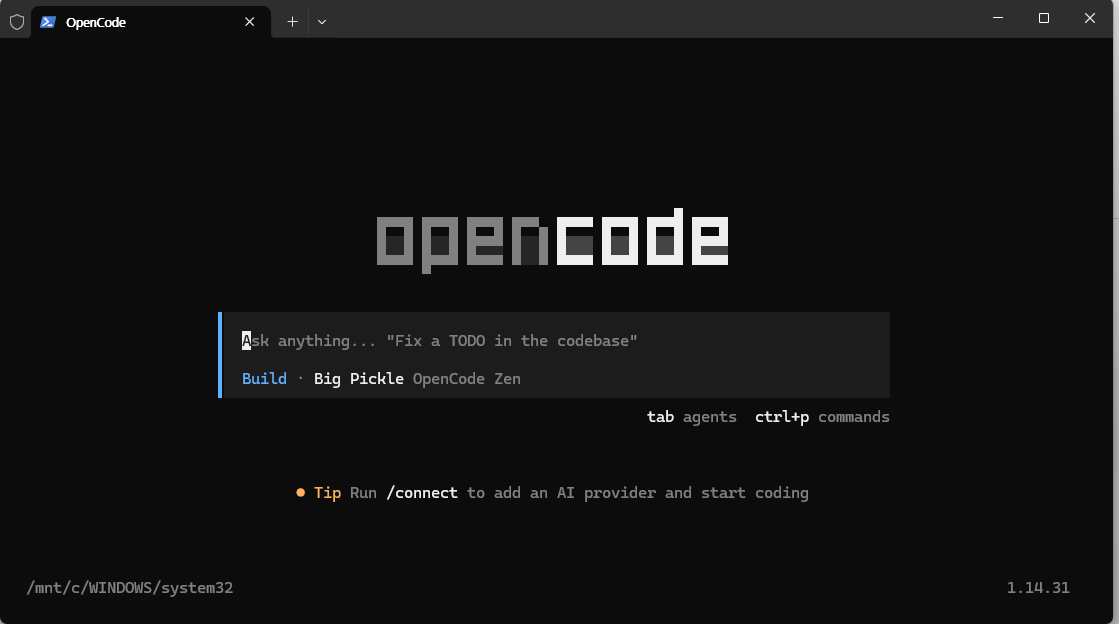Image resolution: width=1119 pixels, height=624 pixels.
Task: Click the "tab agents" hint
Action: click(692, 417)
